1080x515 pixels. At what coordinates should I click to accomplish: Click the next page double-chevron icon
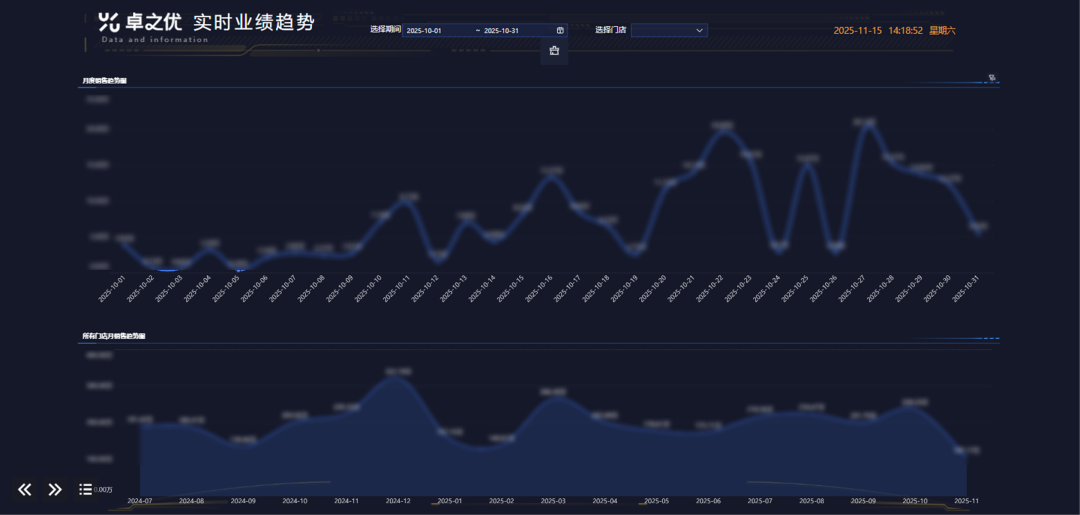click(x=55, y=489)
